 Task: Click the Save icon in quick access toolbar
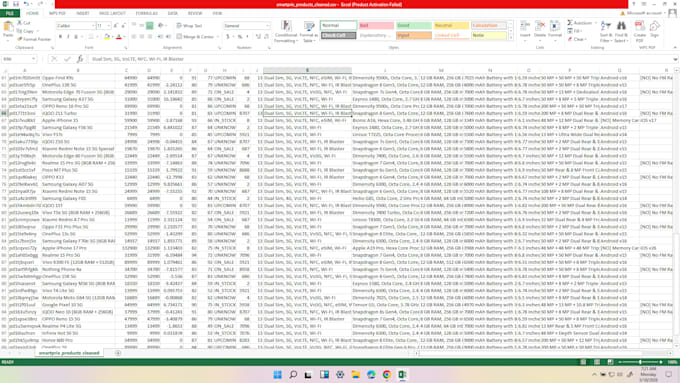pos(16,4)
